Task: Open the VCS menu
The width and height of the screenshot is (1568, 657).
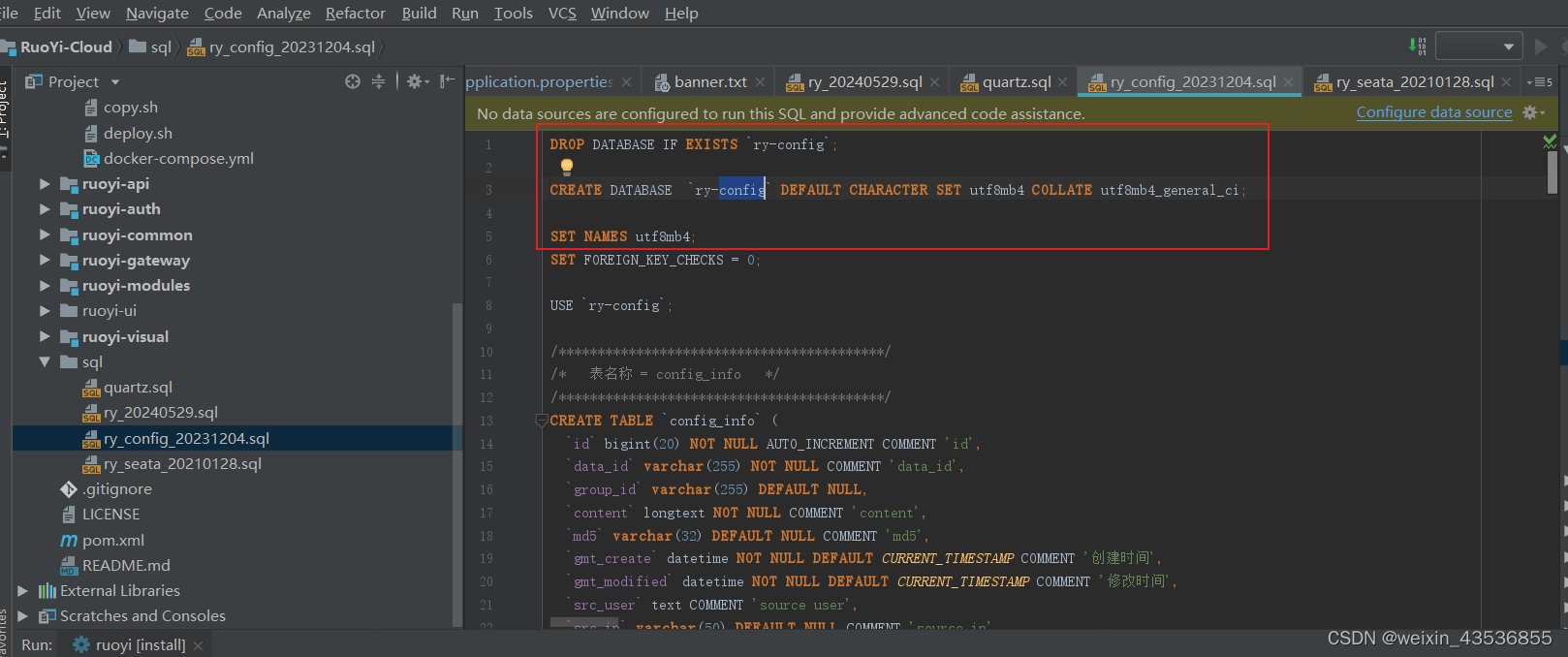Action: click(x=562, y=13)
